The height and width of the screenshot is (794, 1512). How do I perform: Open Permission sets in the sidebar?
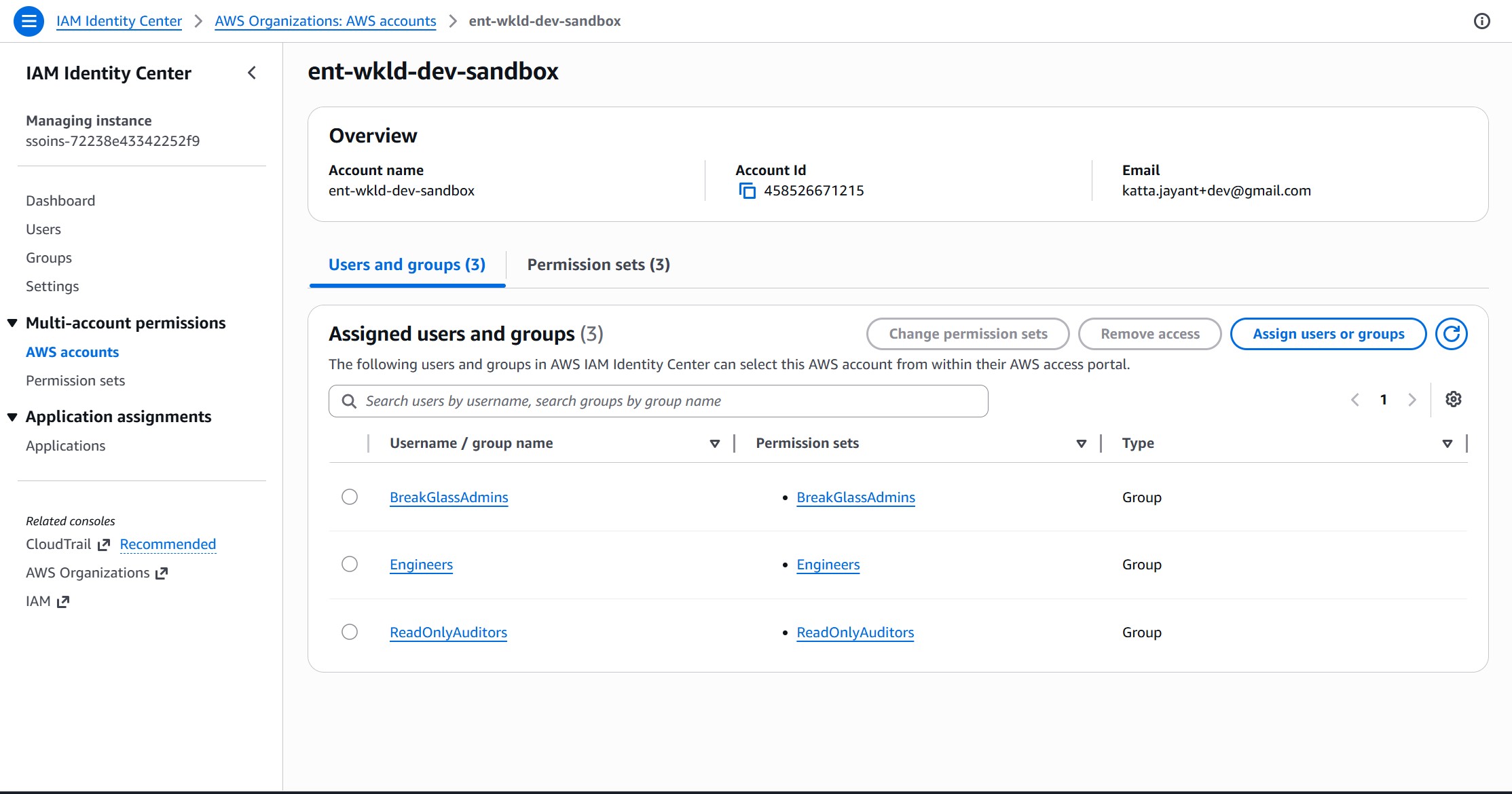coord(75,381)
